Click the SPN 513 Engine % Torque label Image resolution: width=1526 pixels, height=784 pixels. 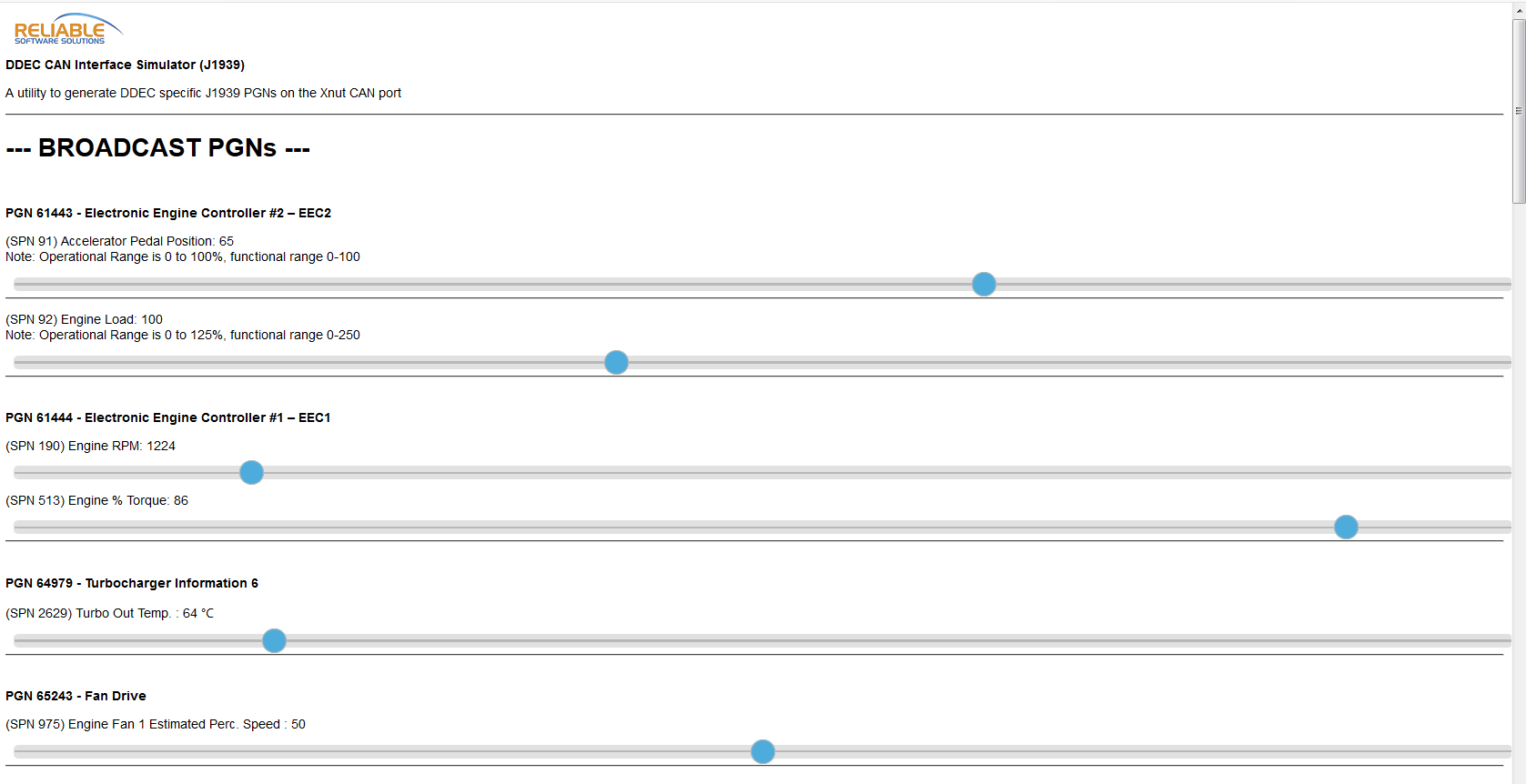click(x=96, y=500)
